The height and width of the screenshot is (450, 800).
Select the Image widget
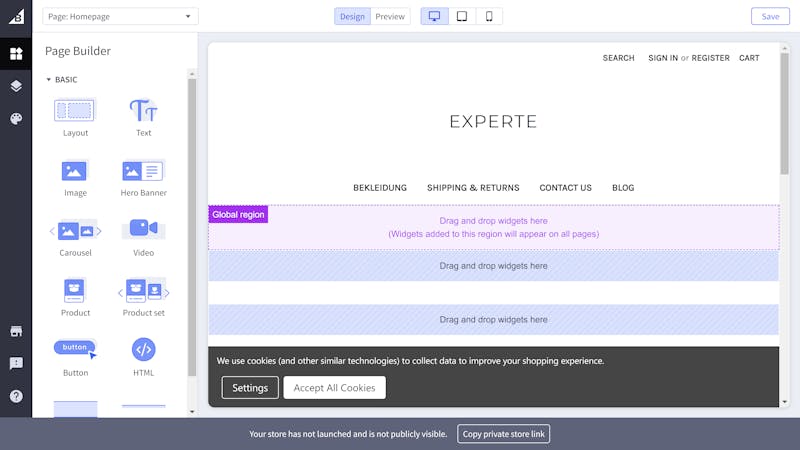(75, 178)
